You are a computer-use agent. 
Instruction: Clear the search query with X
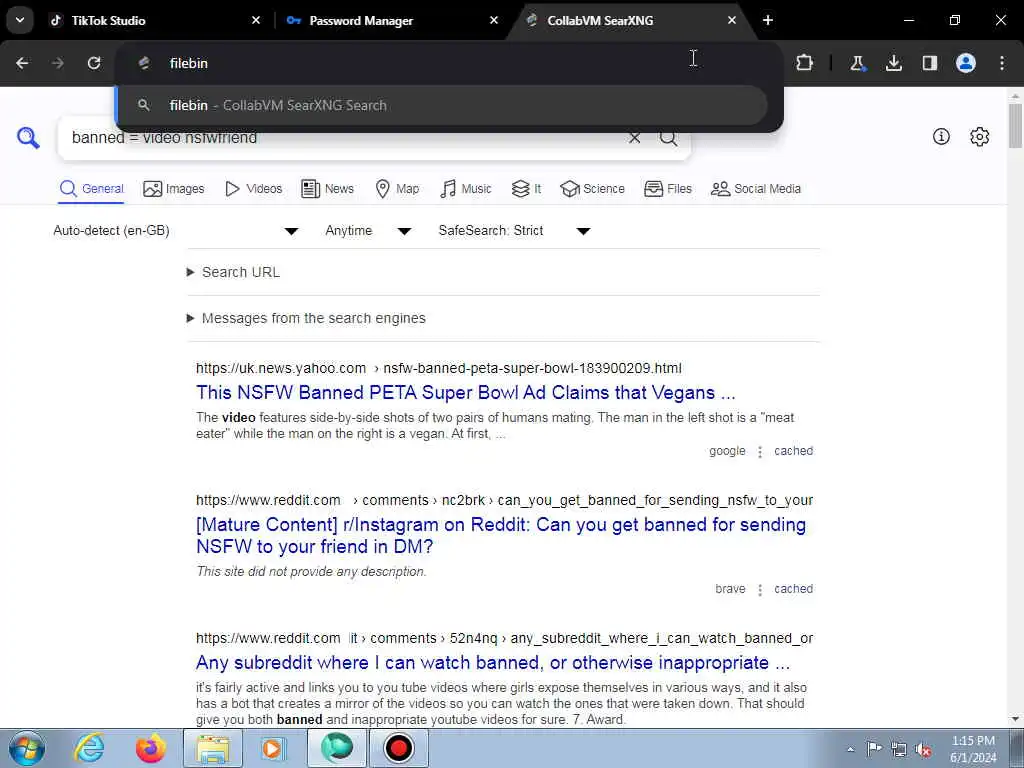pyautogui.click(x=634, y=138)
